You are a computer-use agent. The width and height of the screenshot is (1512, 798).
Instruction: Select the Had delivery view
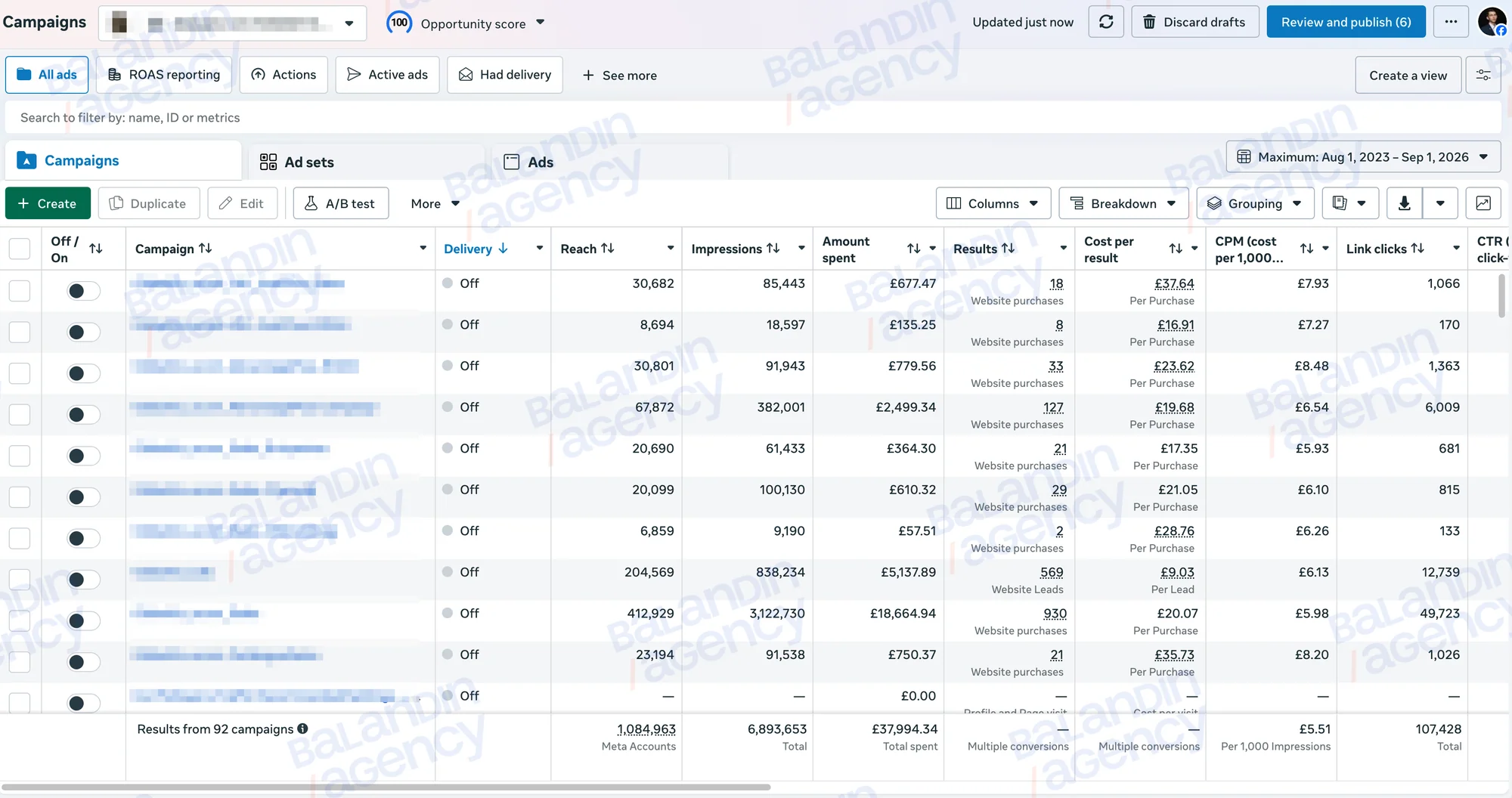(x=505, y=75)
